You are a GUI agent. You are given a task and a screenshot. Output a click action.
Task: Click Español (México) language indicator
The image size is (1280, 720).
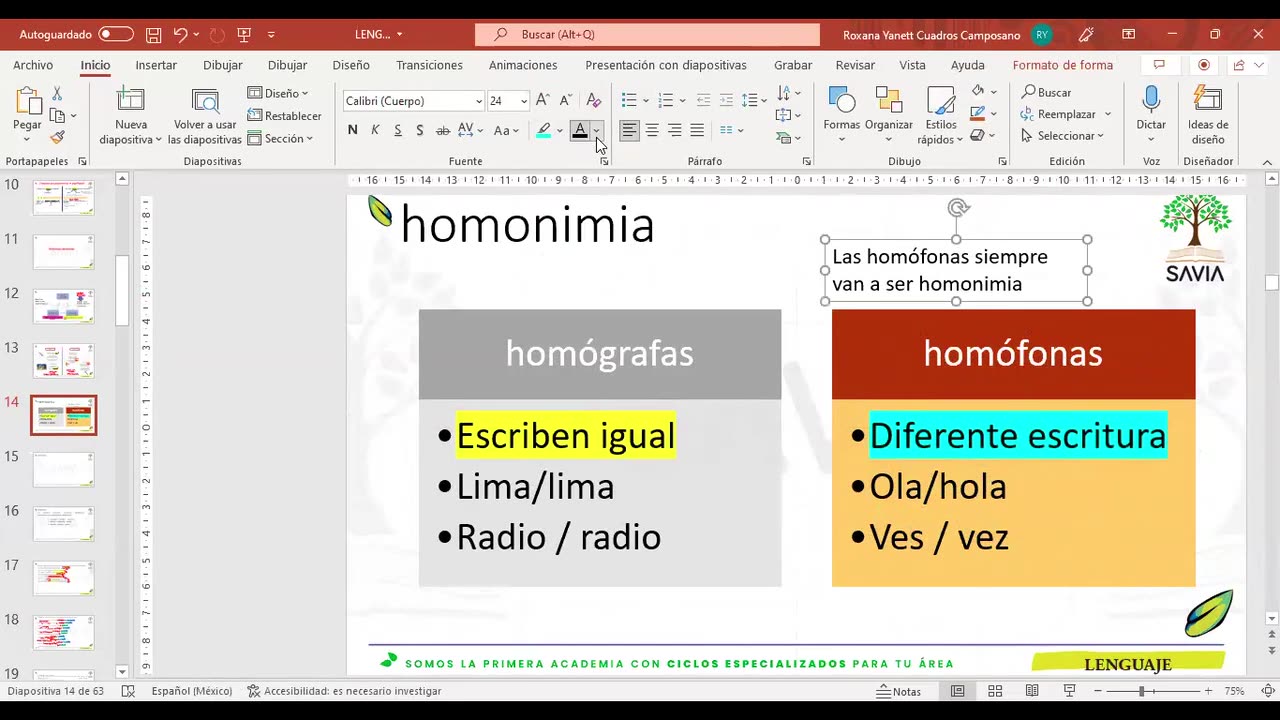pos(192,691)
